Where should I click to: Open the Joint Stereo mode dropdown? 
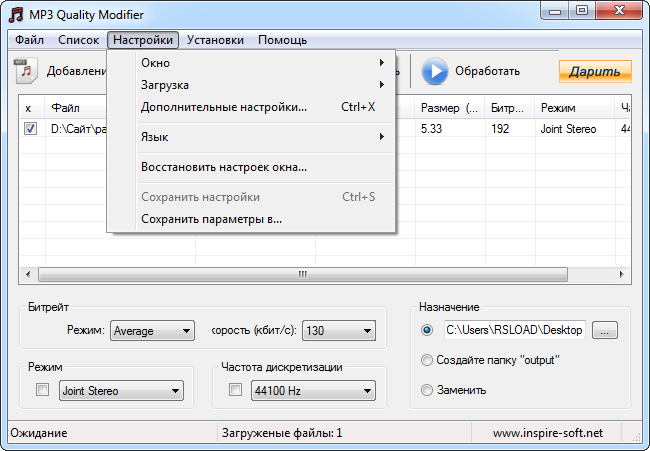pos(121,390)
